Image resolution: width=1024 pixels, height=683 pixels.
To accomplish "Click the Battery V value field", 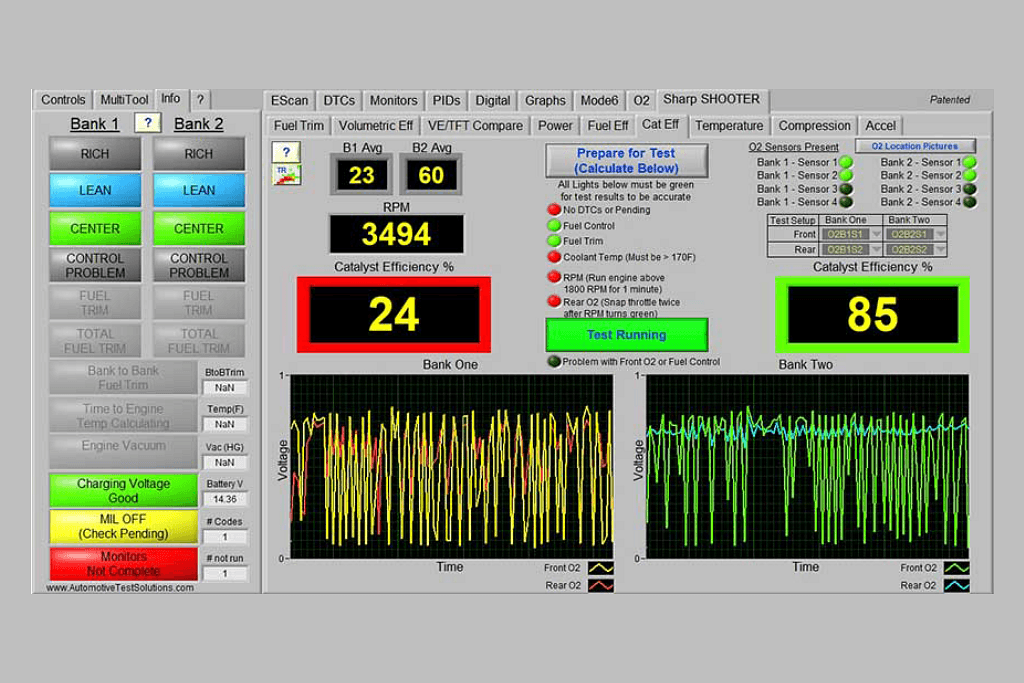I will click(225, 499).
